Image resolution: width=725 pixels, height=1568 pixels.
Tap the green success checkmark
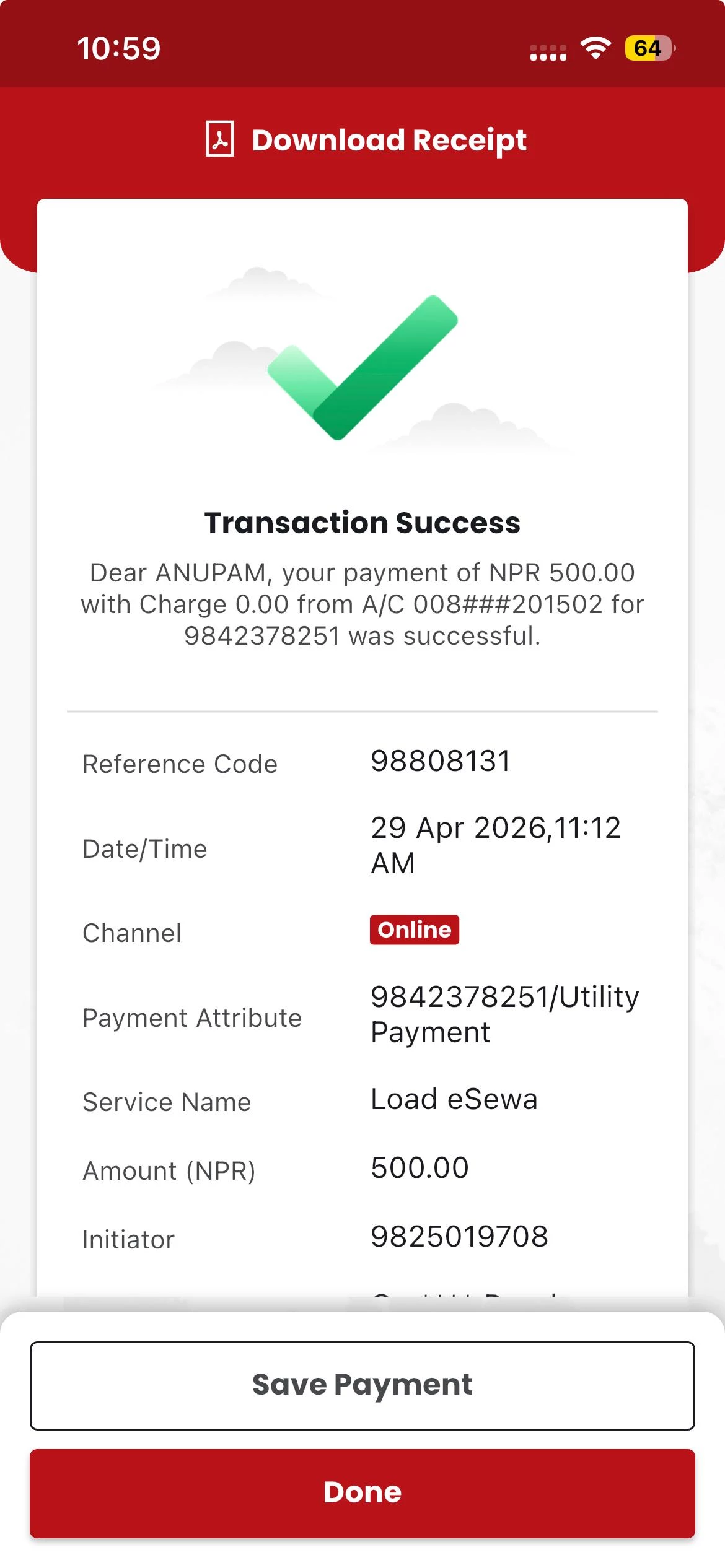[x=362, y=367]
